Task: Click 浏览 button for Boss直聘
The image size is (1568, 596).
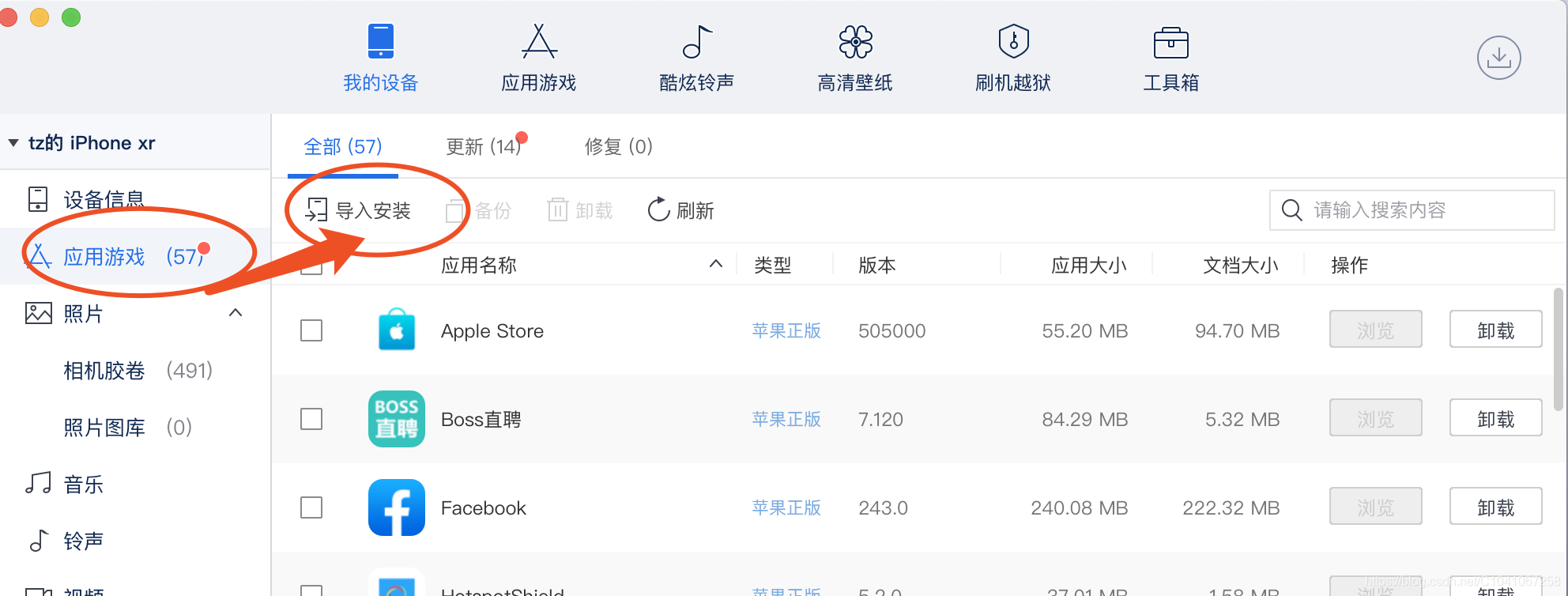Action: coord(1376,417)
